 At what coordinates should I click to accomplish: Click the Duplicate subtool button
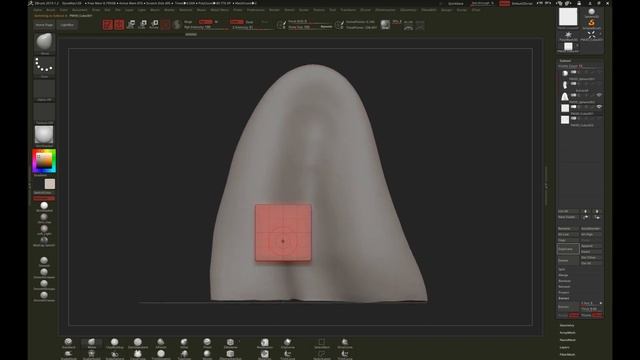pos(568,249)
